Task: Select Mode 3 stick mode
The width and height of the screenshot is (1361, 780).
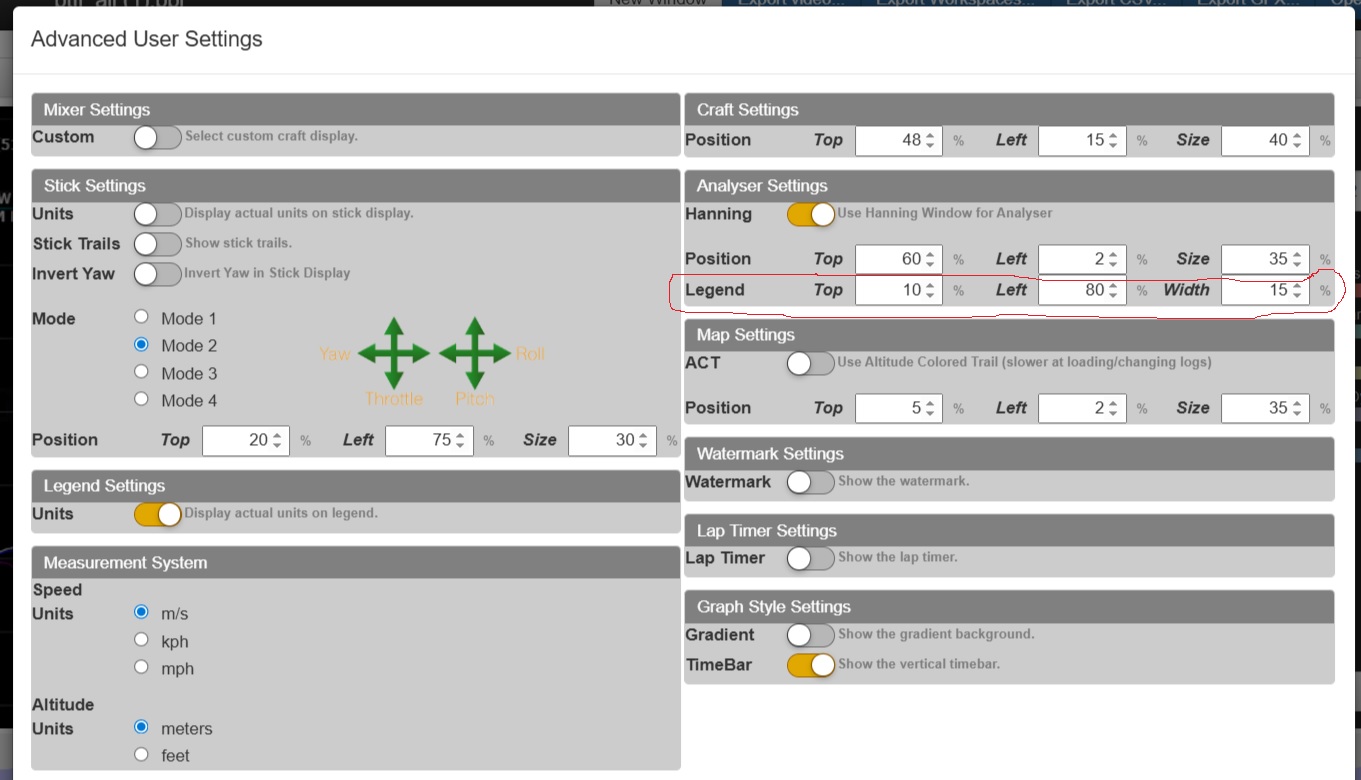Action: click(141, 373)
